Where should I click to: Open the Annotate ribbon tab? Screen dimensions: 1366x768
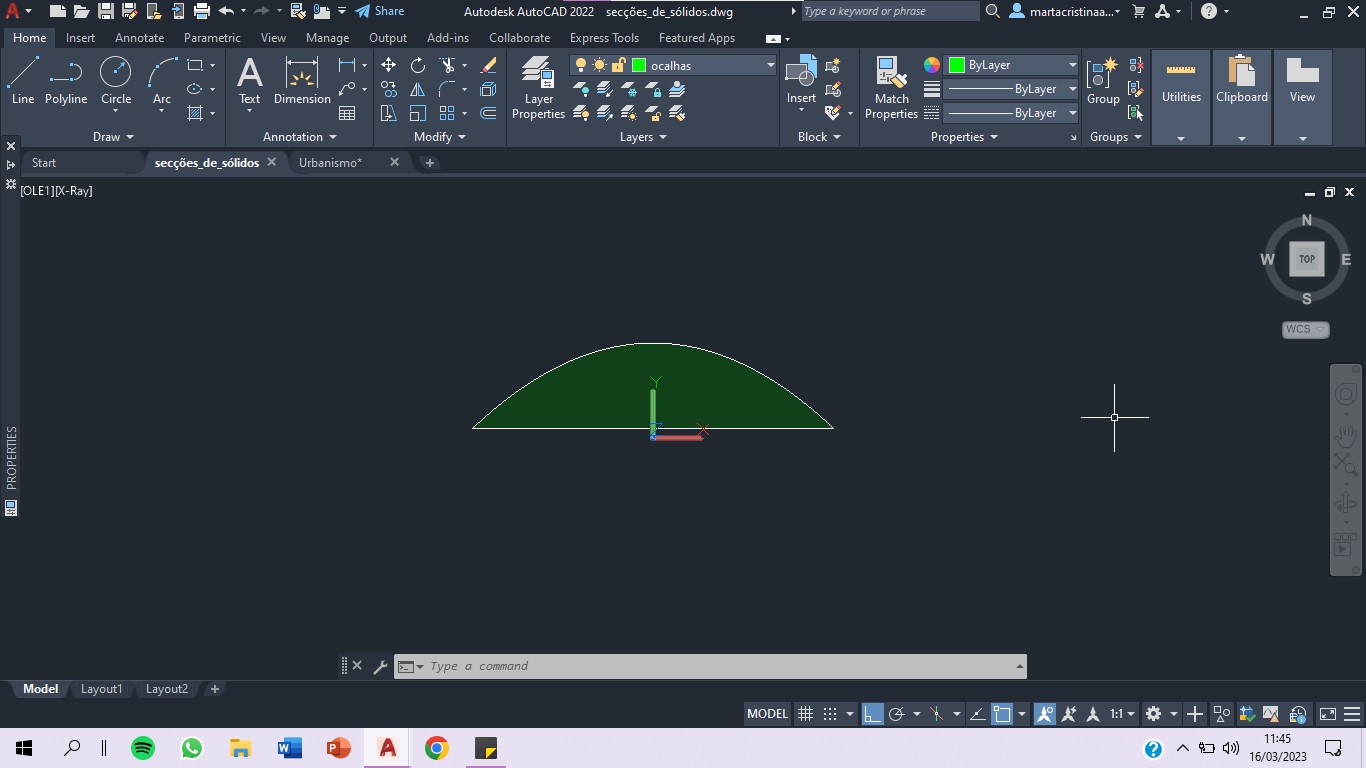(139, 38)
